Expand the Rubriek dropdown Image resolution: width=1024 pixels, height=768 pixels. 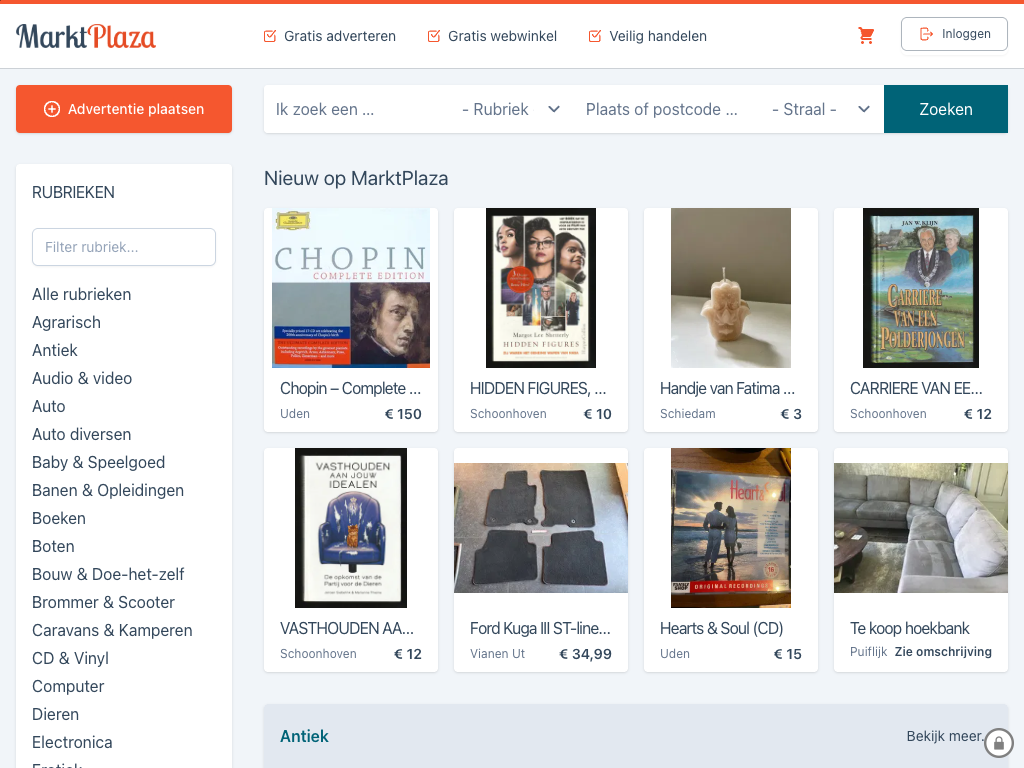coord(510,109)
